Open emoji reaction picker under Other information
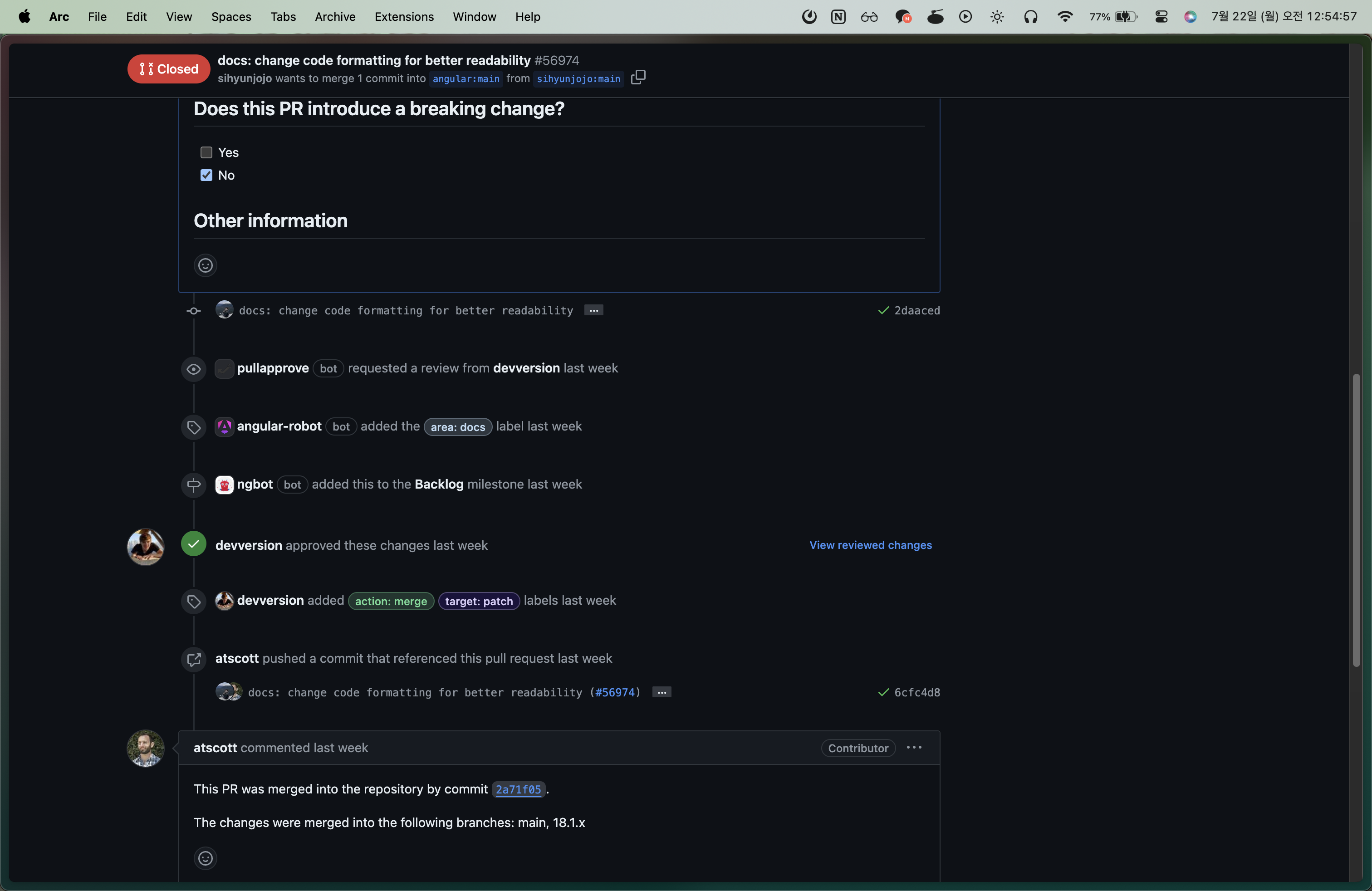 pos(205,265)
